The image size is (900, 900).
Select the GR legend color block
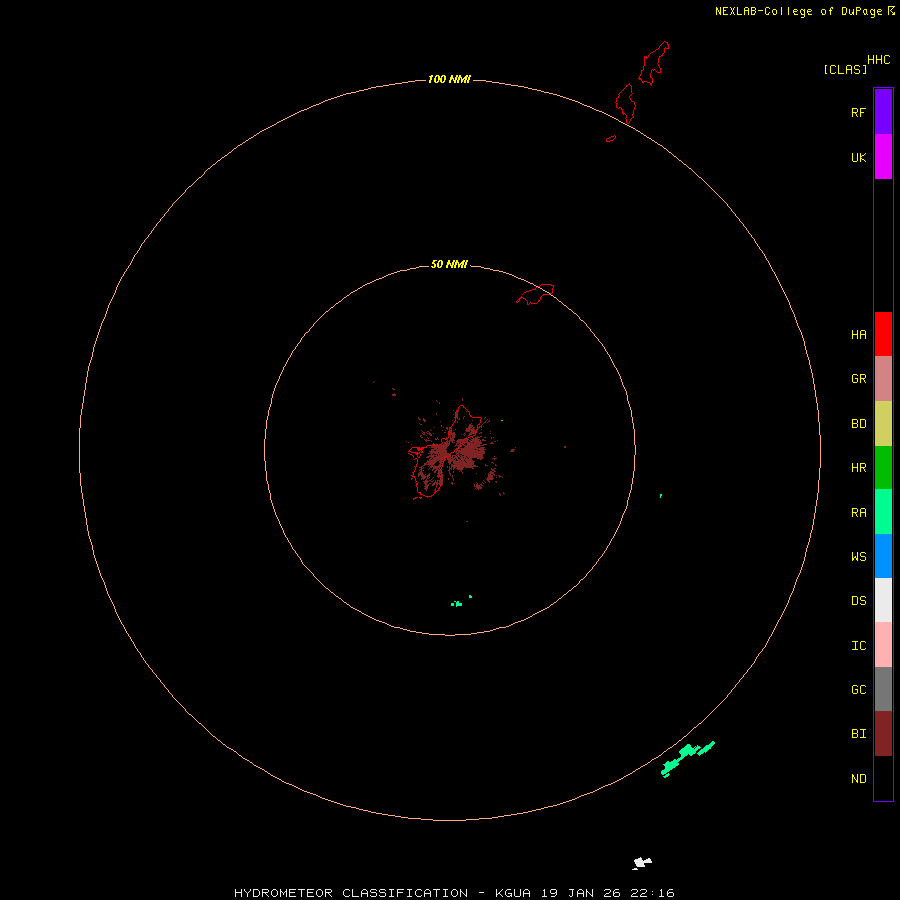click(x=883, y=379)
